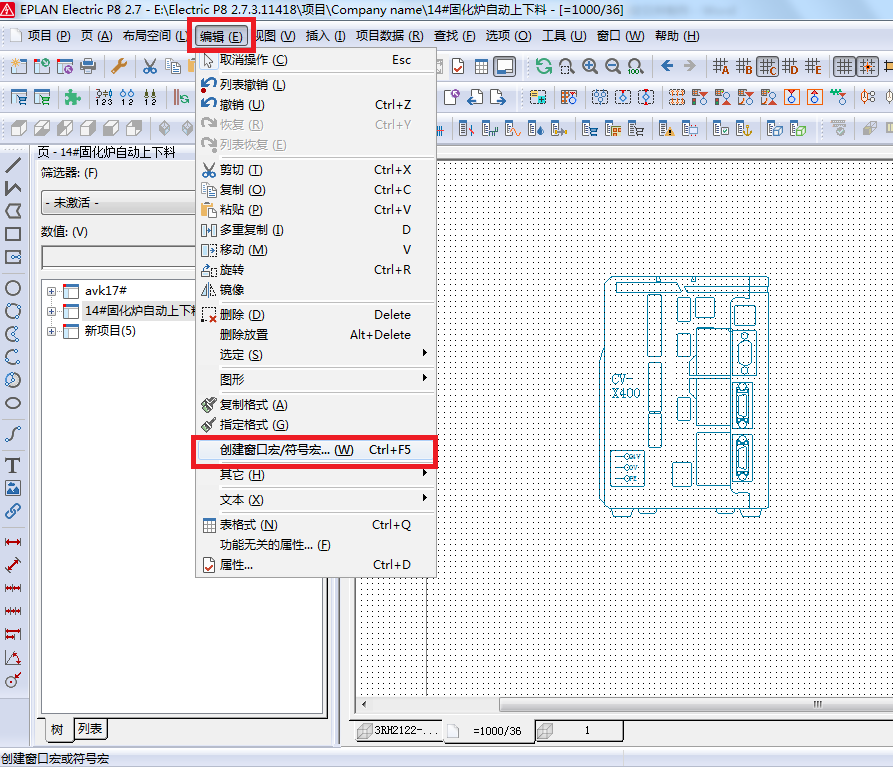This screenshot has height=767, width=893.
Task: Choose the Circle drawing tool
Action: click(13, 288)
